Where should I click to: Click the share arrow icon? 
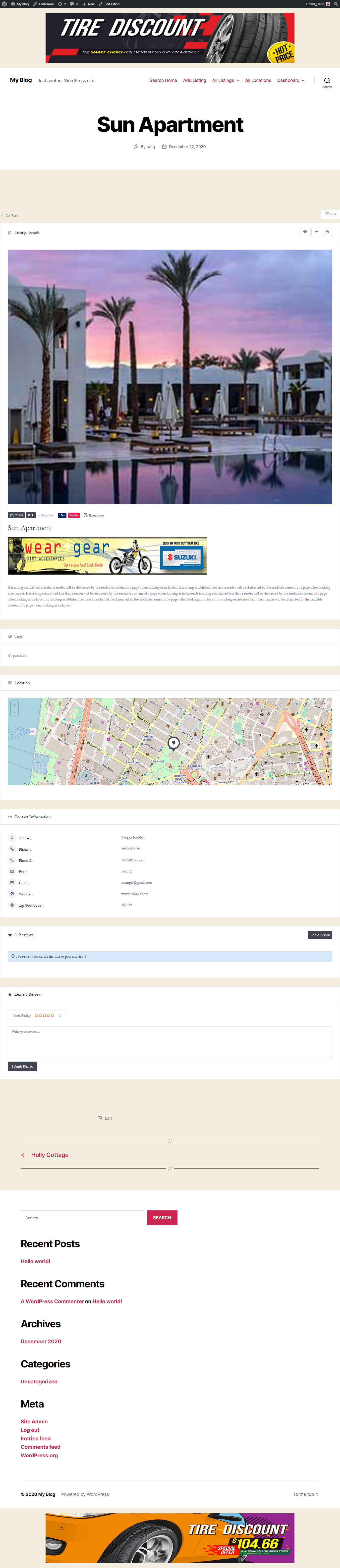pos(316,232)
